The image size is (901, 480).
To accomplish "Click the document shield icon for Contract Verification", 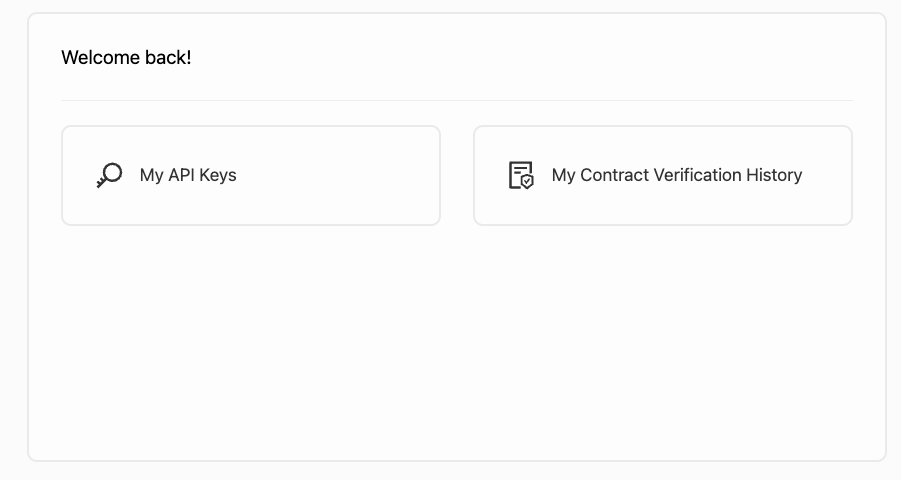I will pos(521,176).
